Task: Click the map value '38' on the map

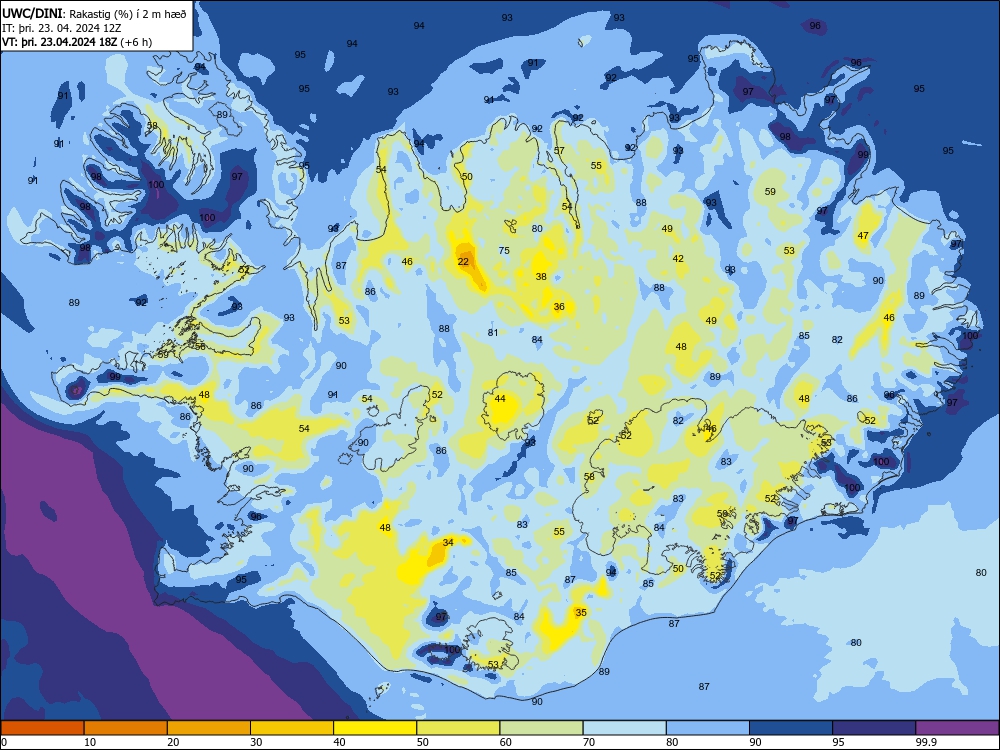Action: click(x=541, y=277)
